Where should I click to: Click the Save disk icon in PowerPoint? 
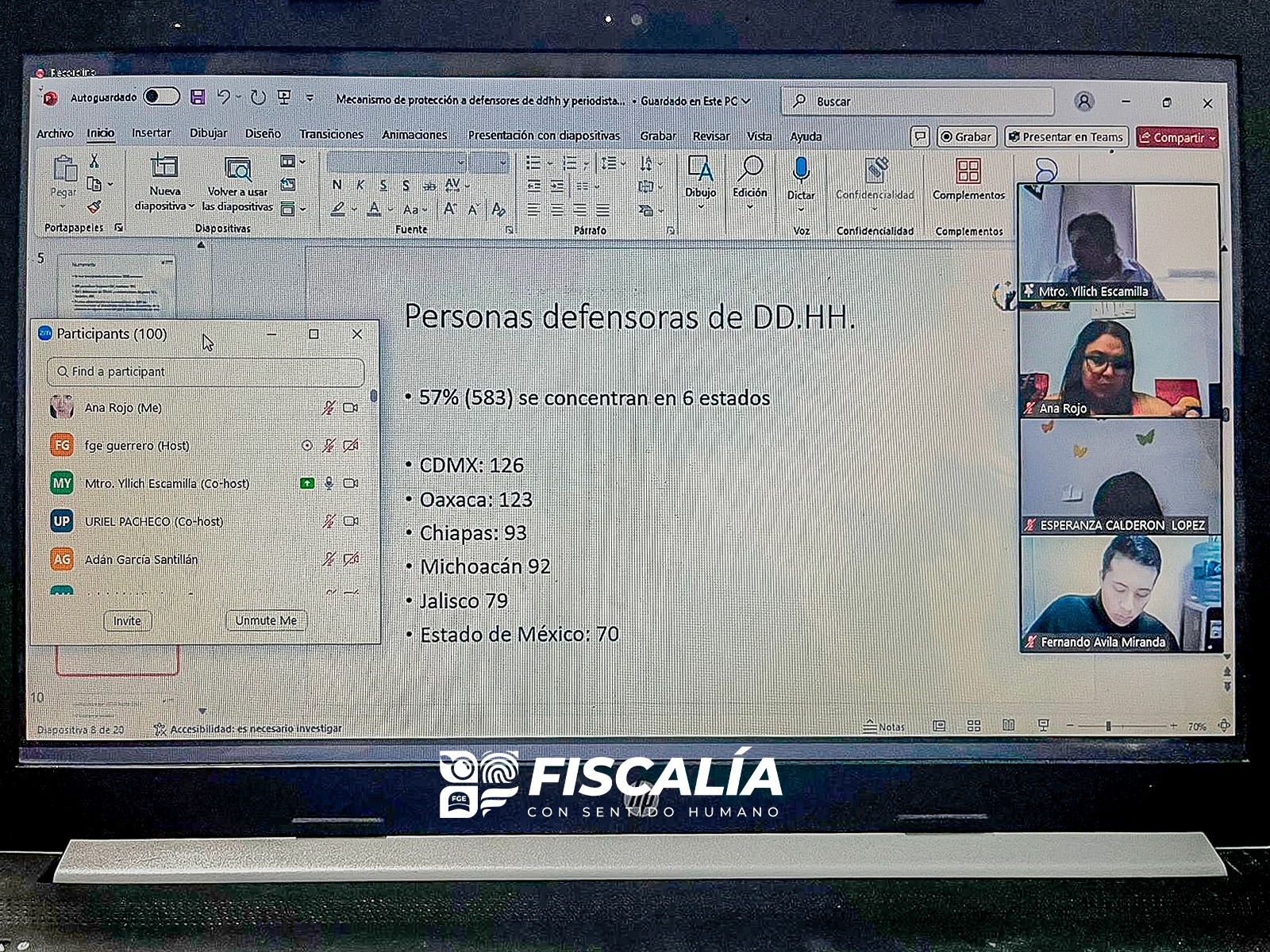(x=198, y=97)
